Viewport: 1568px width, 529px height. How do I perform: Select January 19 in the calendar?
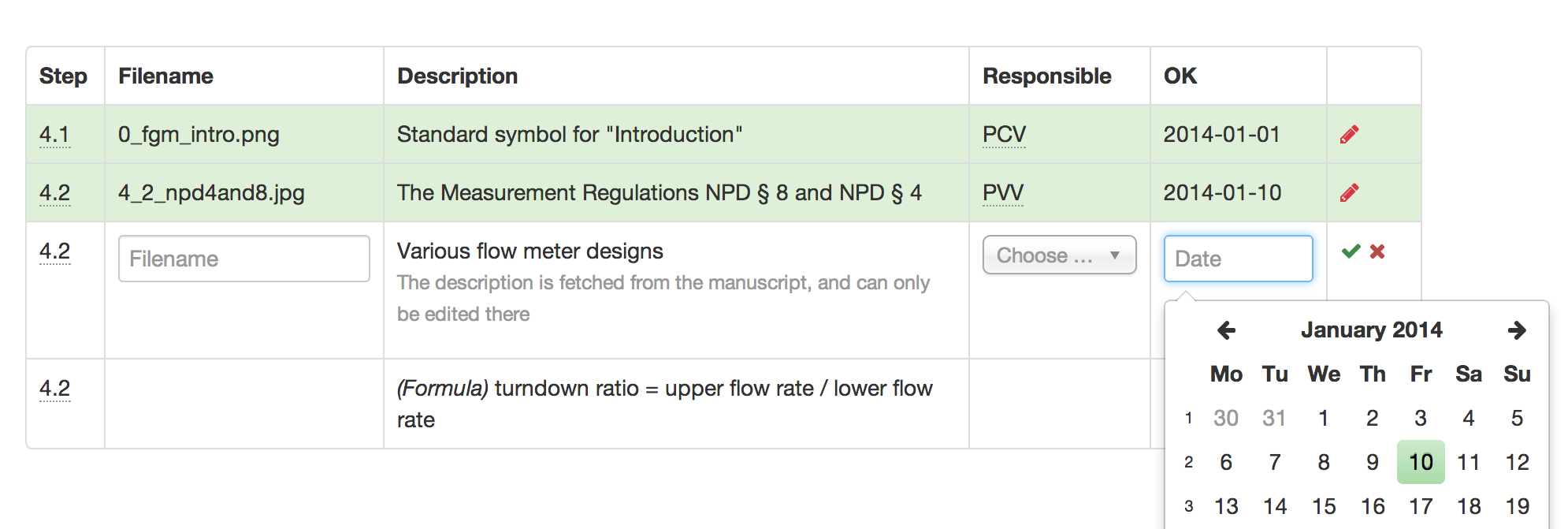tap(1517, 506)
